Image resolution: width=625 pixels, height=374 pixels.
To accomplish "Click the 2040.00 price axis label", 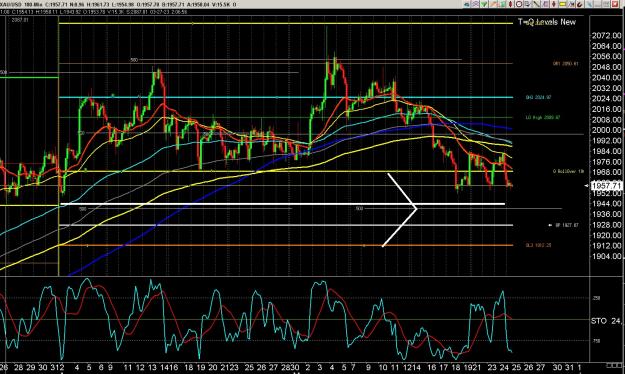I will 607,78.
